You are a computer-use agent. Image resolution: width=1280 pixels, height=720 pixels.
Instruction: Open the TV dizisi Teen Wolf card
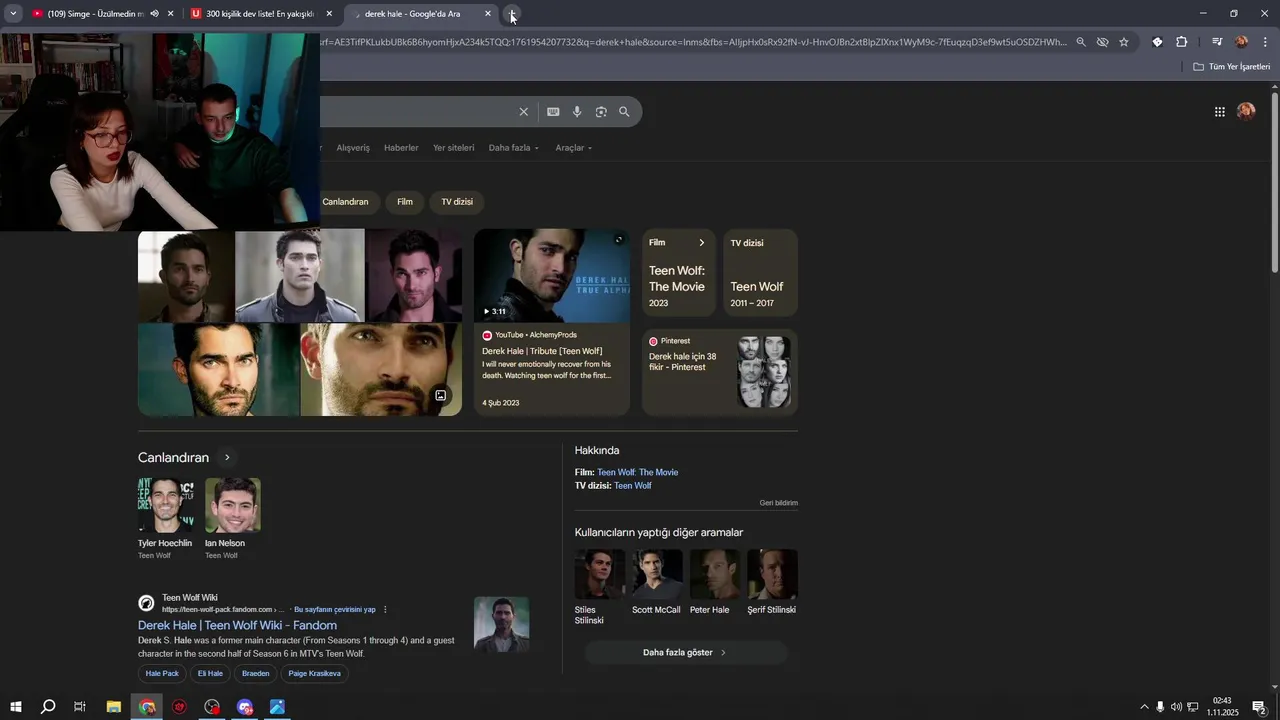760,273
